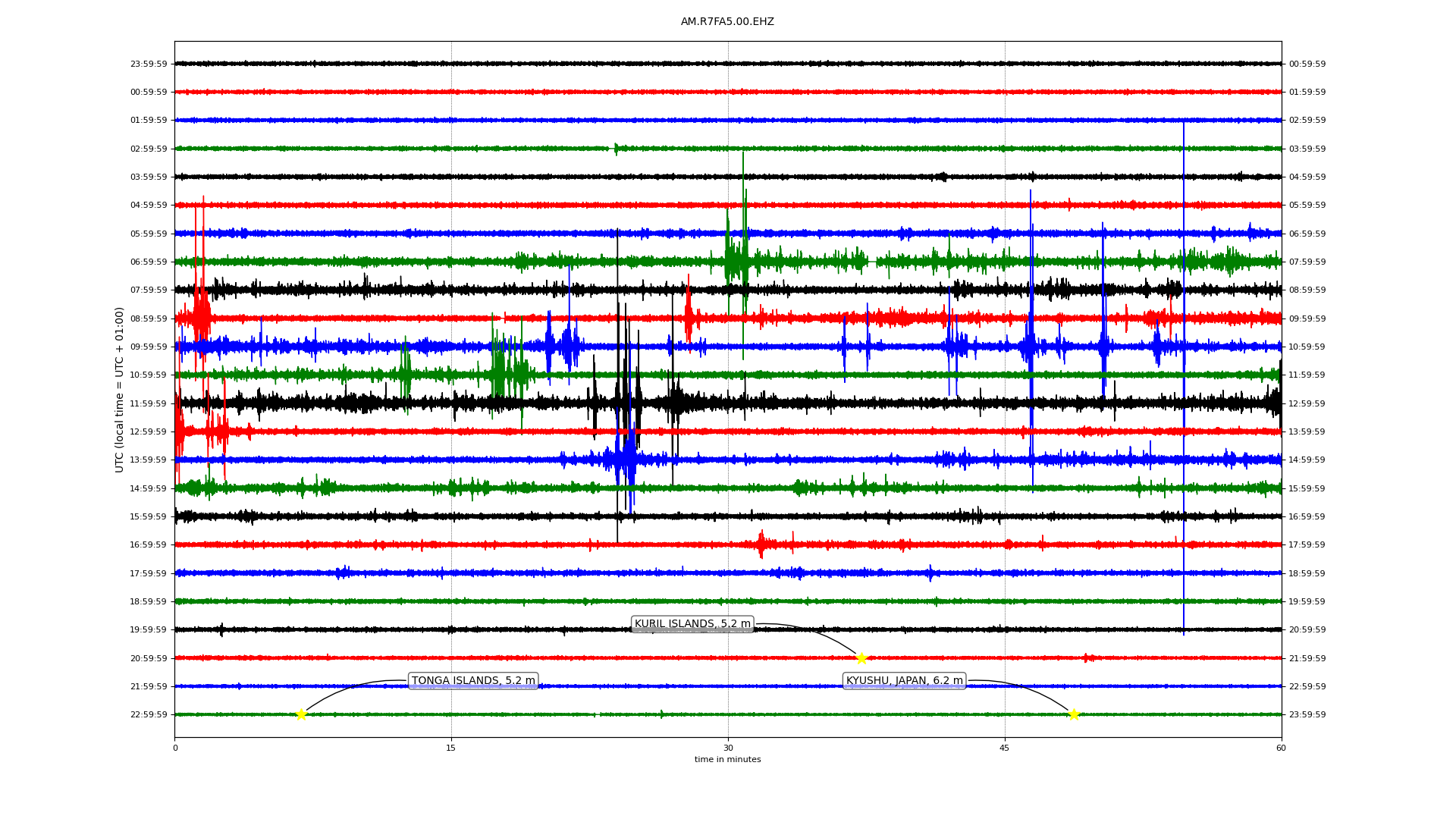Click the x-axis tick label 0

tap(175, 748)
